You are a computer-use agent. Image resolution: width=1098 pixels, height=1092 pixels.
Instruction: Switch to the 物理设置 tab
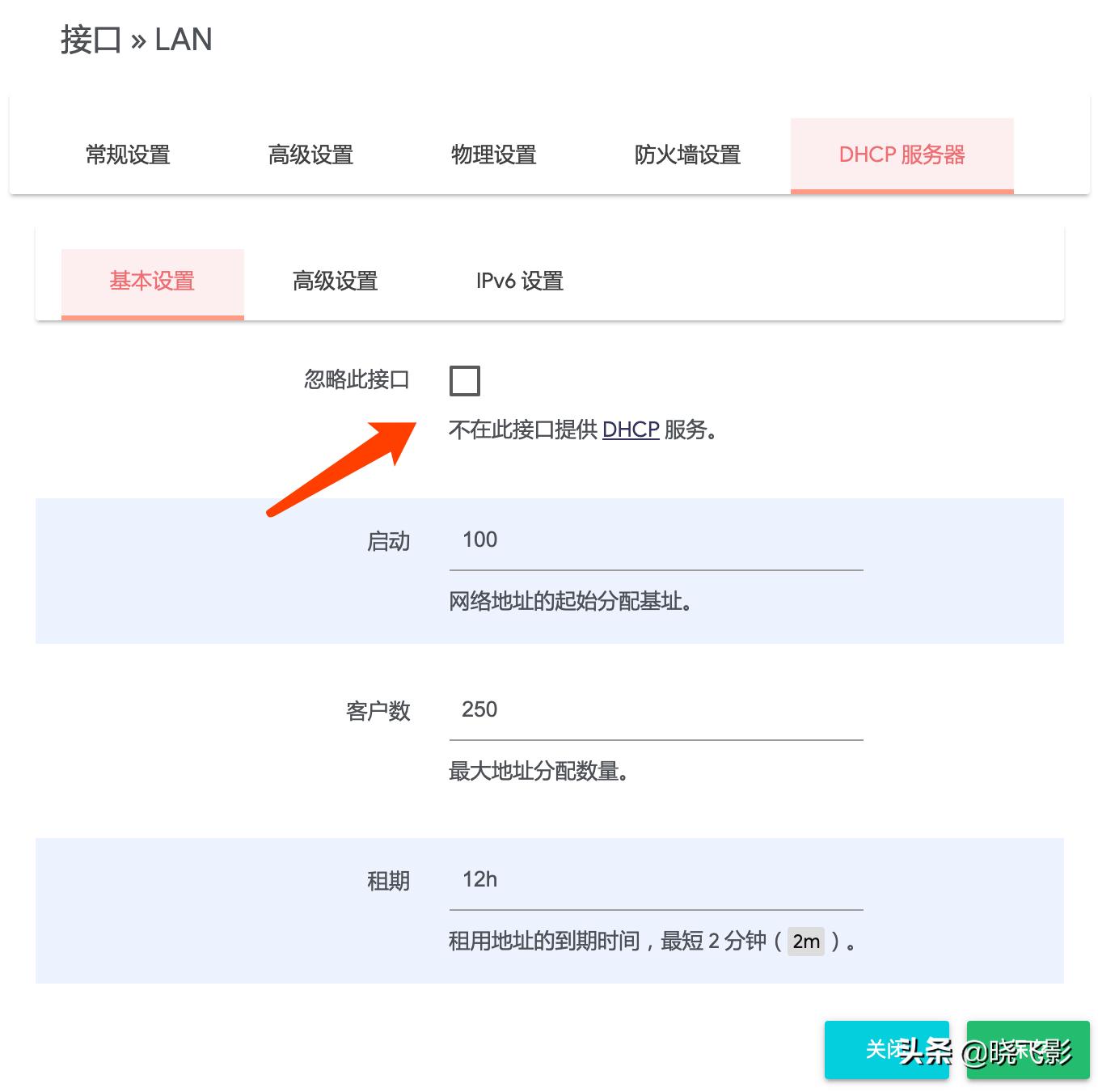pos(494,154)
